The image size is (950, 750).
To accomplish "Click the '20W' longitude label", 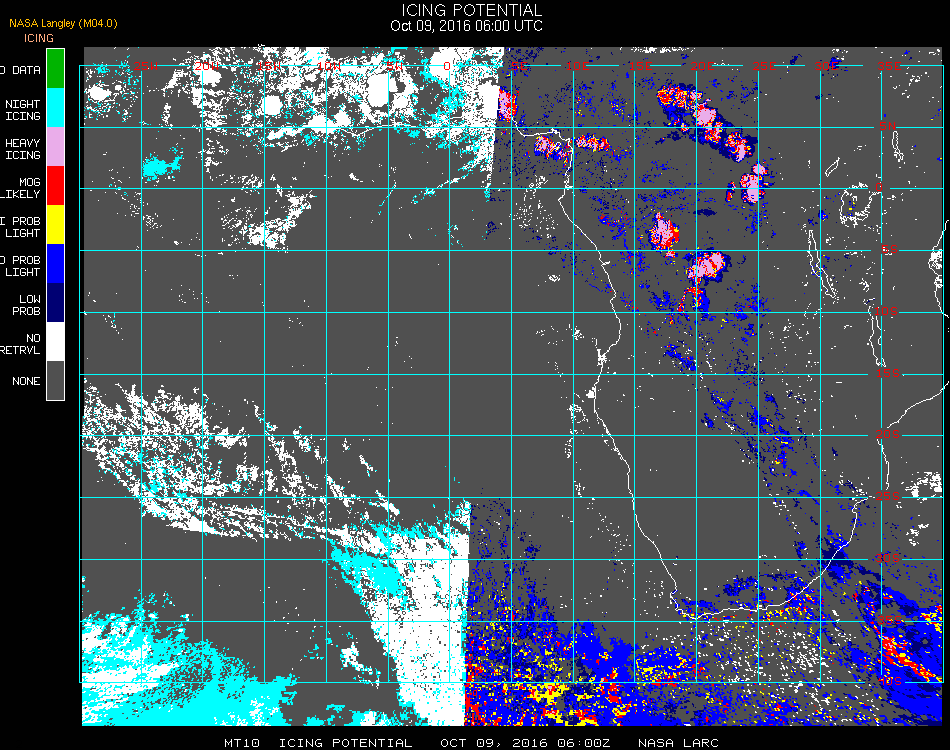I will coord(206,65).
